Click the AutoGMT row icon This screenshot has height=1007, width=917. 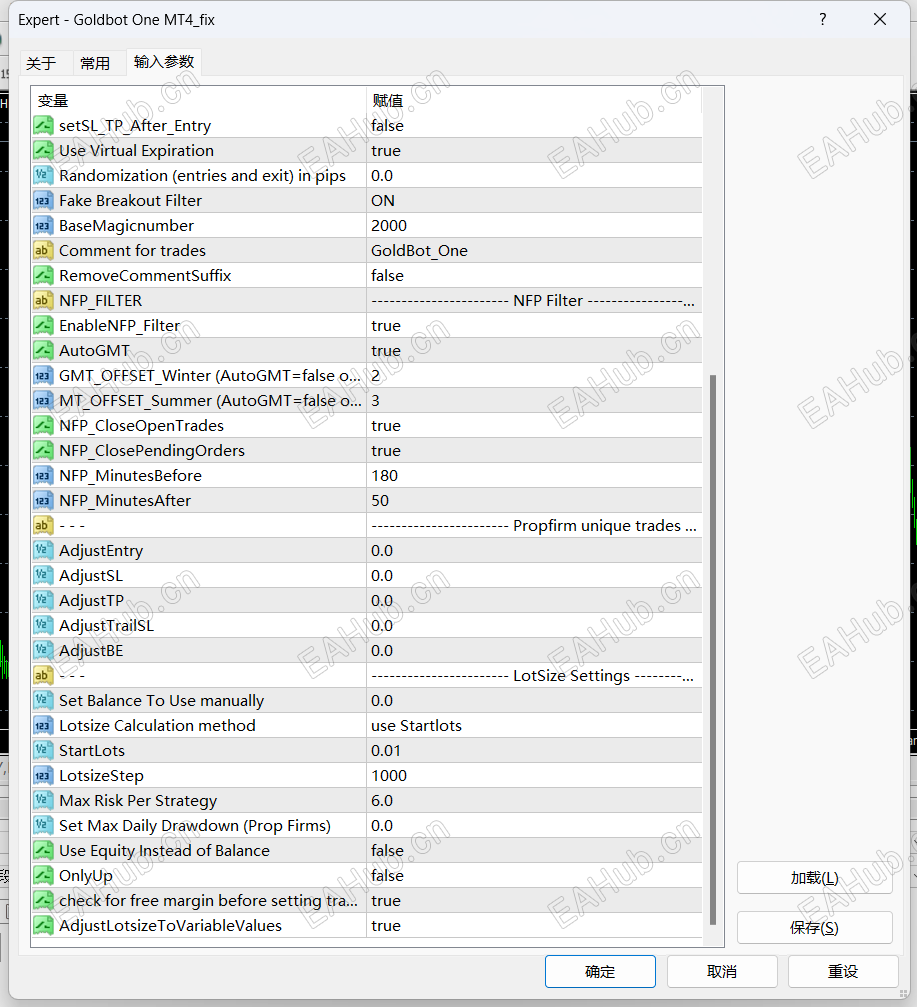(x=43, y=351)
